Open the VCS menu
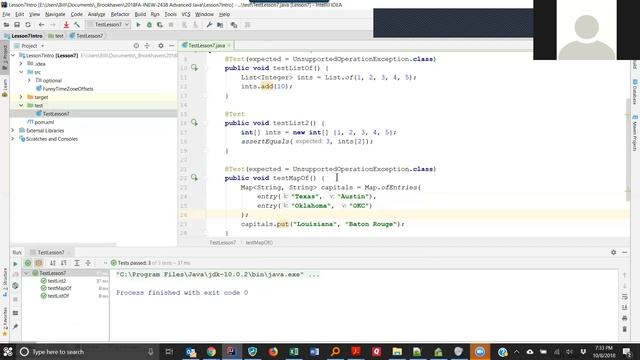 pyautogui.click(x=186, y=14)
